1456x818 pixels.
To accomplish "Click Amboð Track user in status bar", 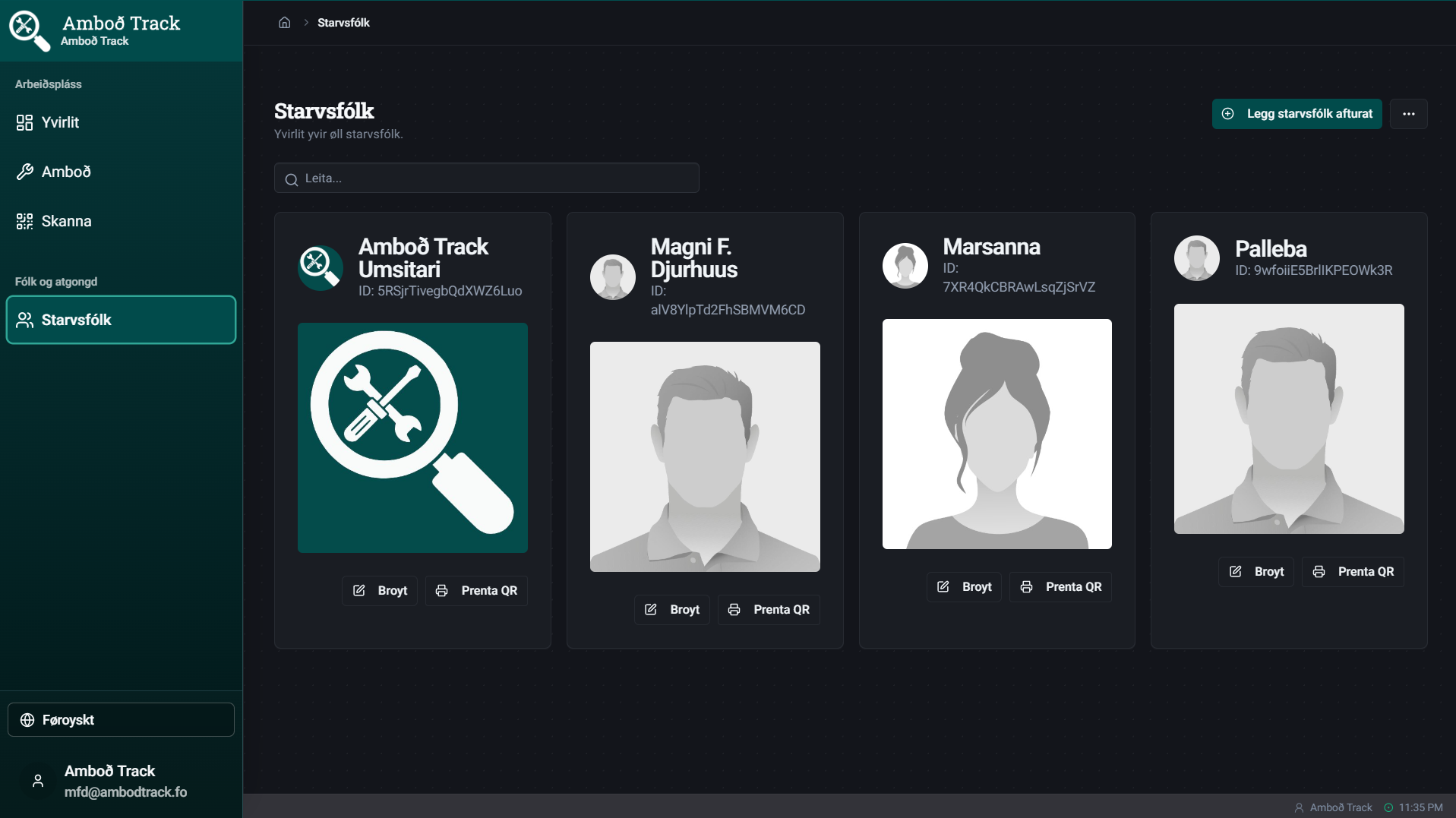I will (x=1334, y=807).
